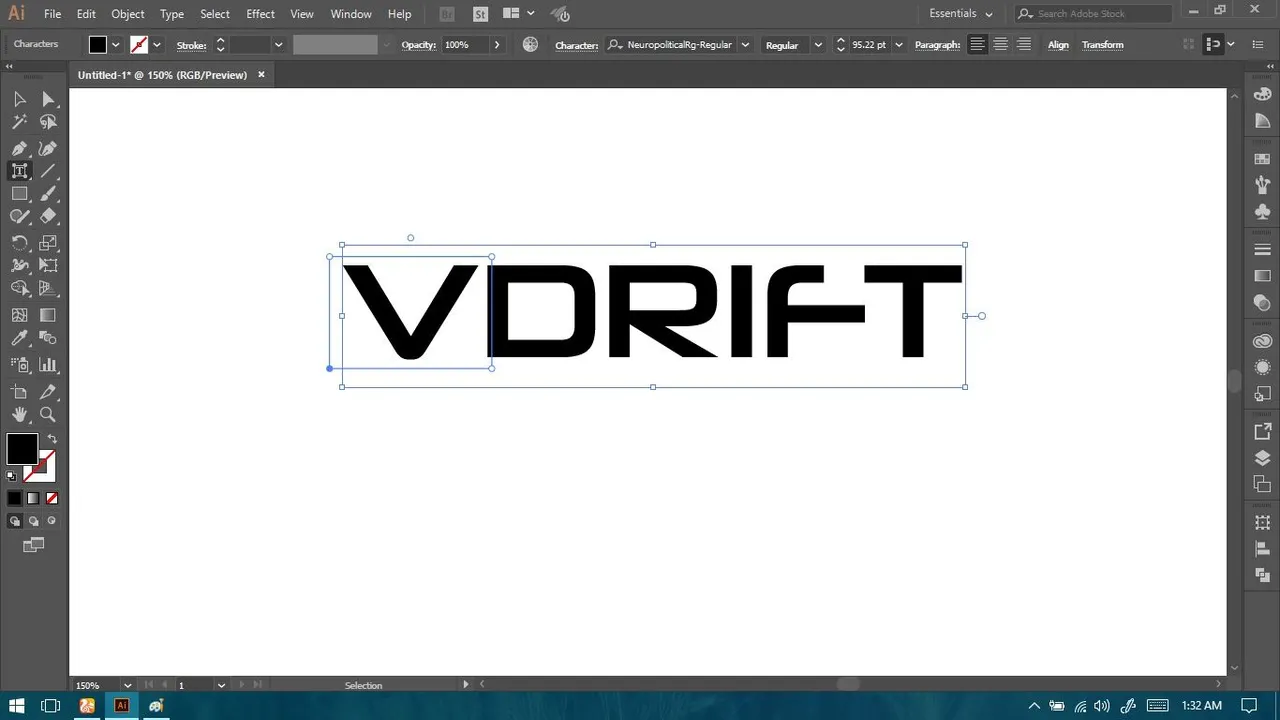Image resolution: width=1280 pixels, height=720 pixels.
Task: Align text center
Action: point(1000,45)
